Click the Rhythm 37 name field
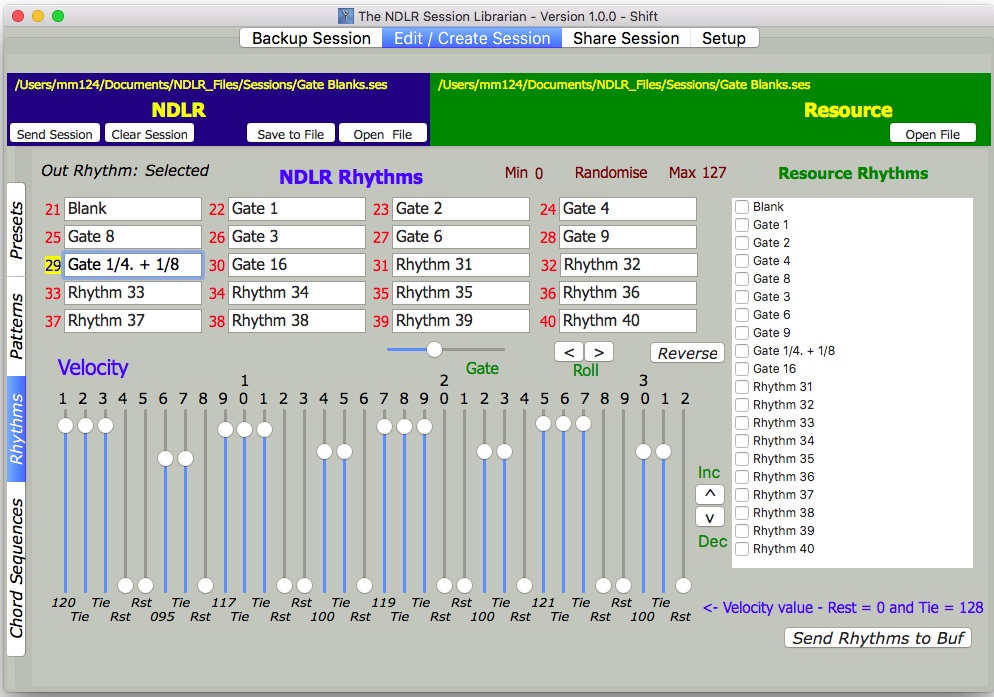The image size is (994, 697). click(x=132, y=320)
